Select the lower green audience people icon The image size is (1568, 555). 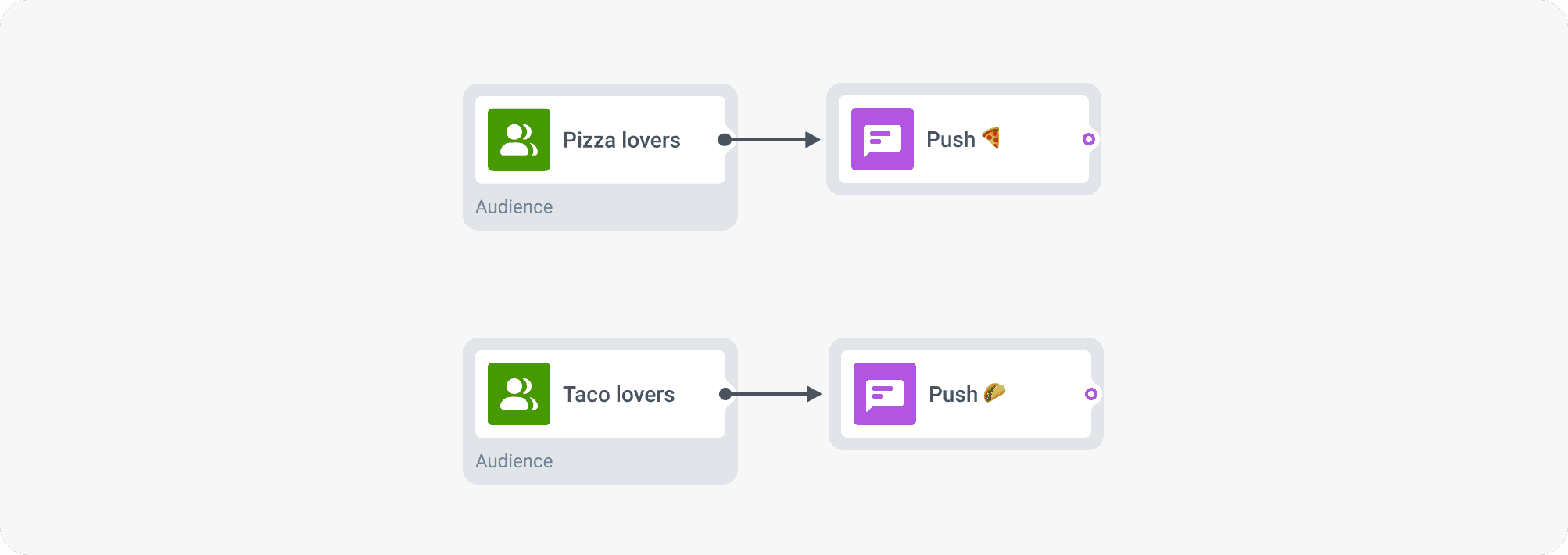(x=518, y=395)
